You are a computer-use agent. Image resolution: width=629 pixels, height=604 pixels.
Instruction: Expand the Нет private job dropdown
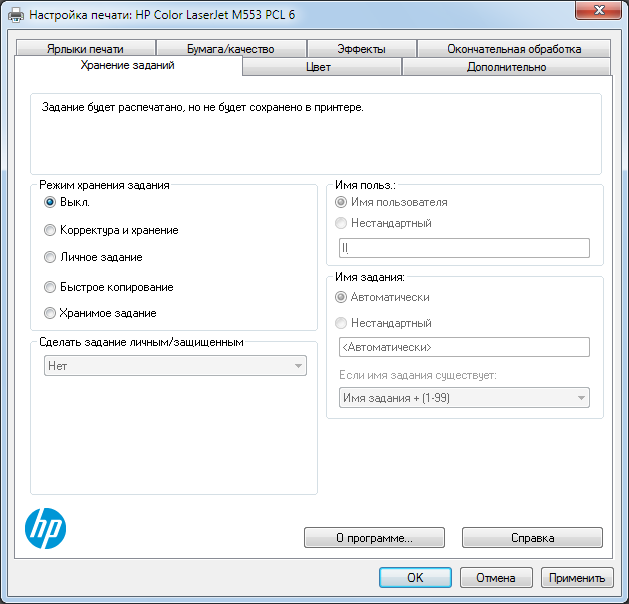[174, 367]
